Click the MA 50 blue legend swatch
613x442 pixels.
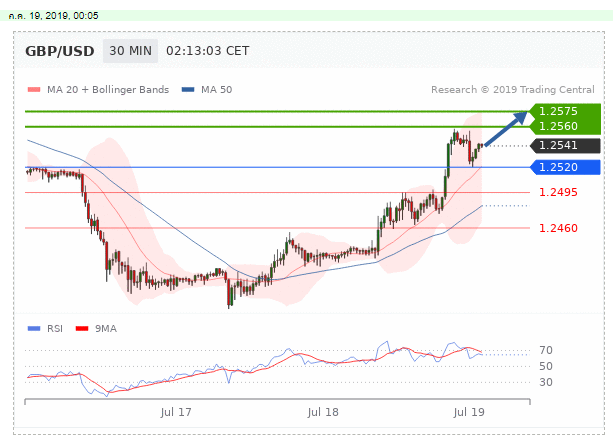pos(188,89)
